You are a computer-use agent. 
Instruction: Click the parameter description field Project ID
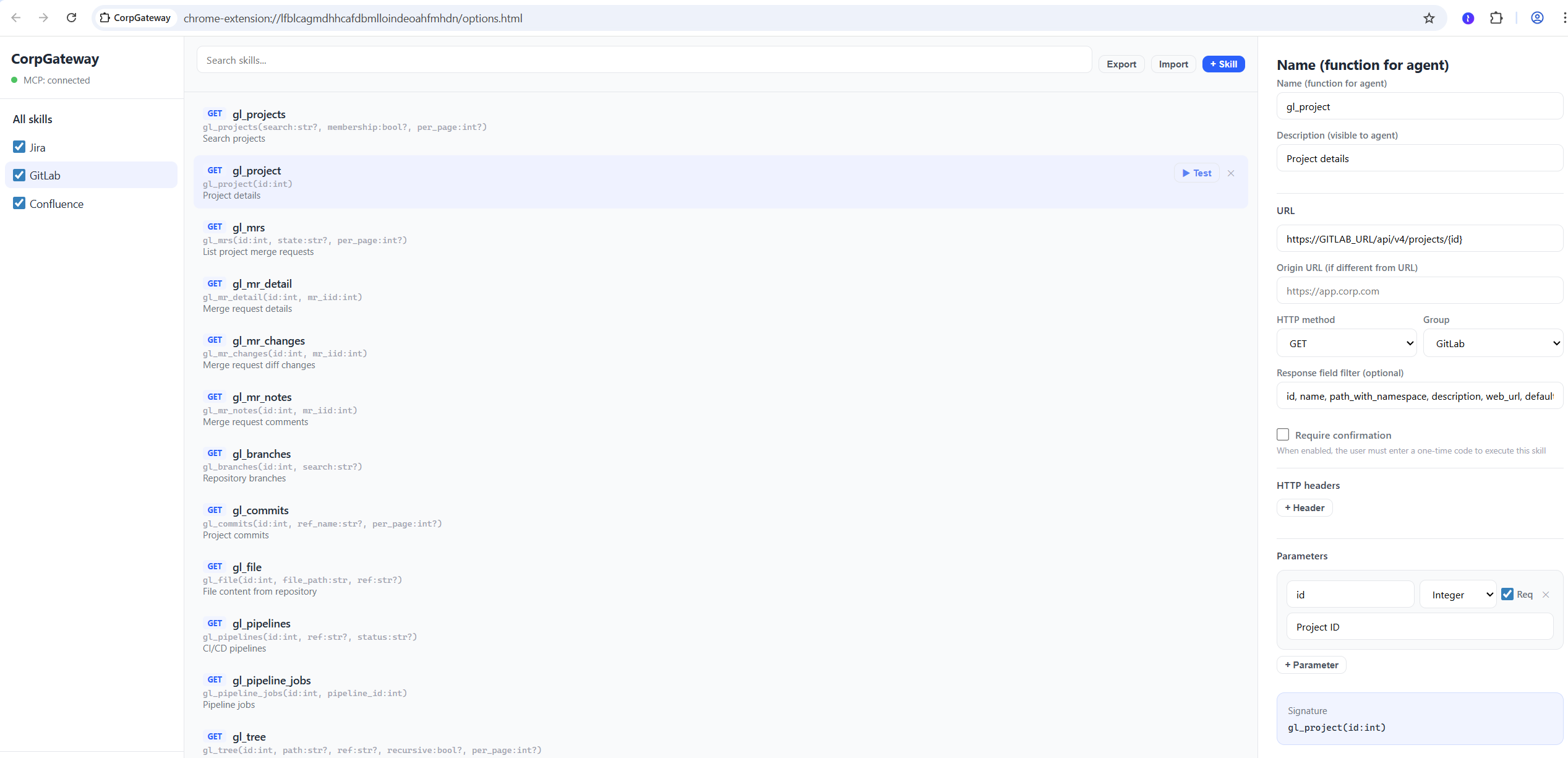click(1420, 627)
